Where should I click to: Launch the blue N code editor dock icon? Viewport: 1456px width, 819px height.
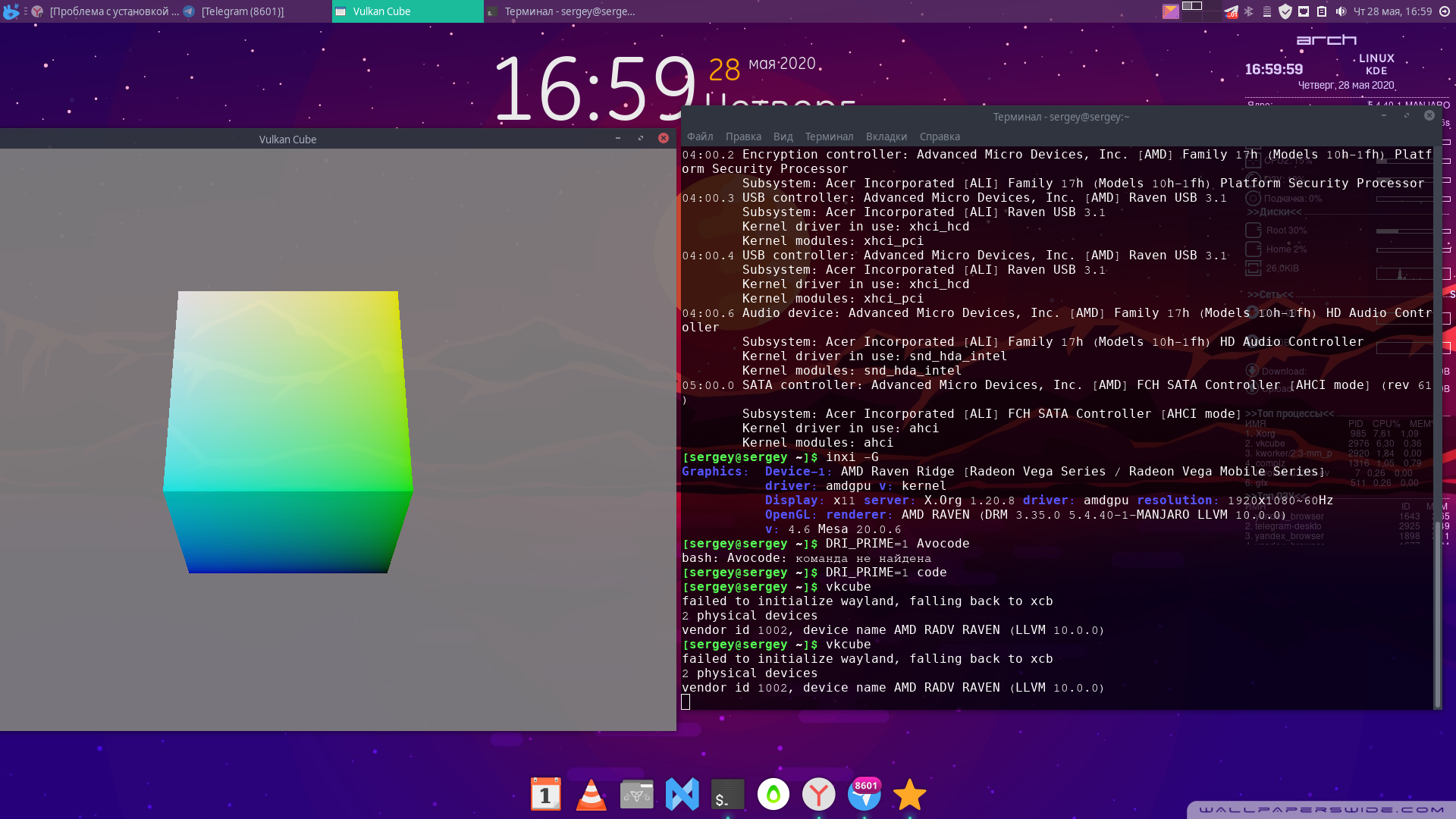[x=682, y=795]
